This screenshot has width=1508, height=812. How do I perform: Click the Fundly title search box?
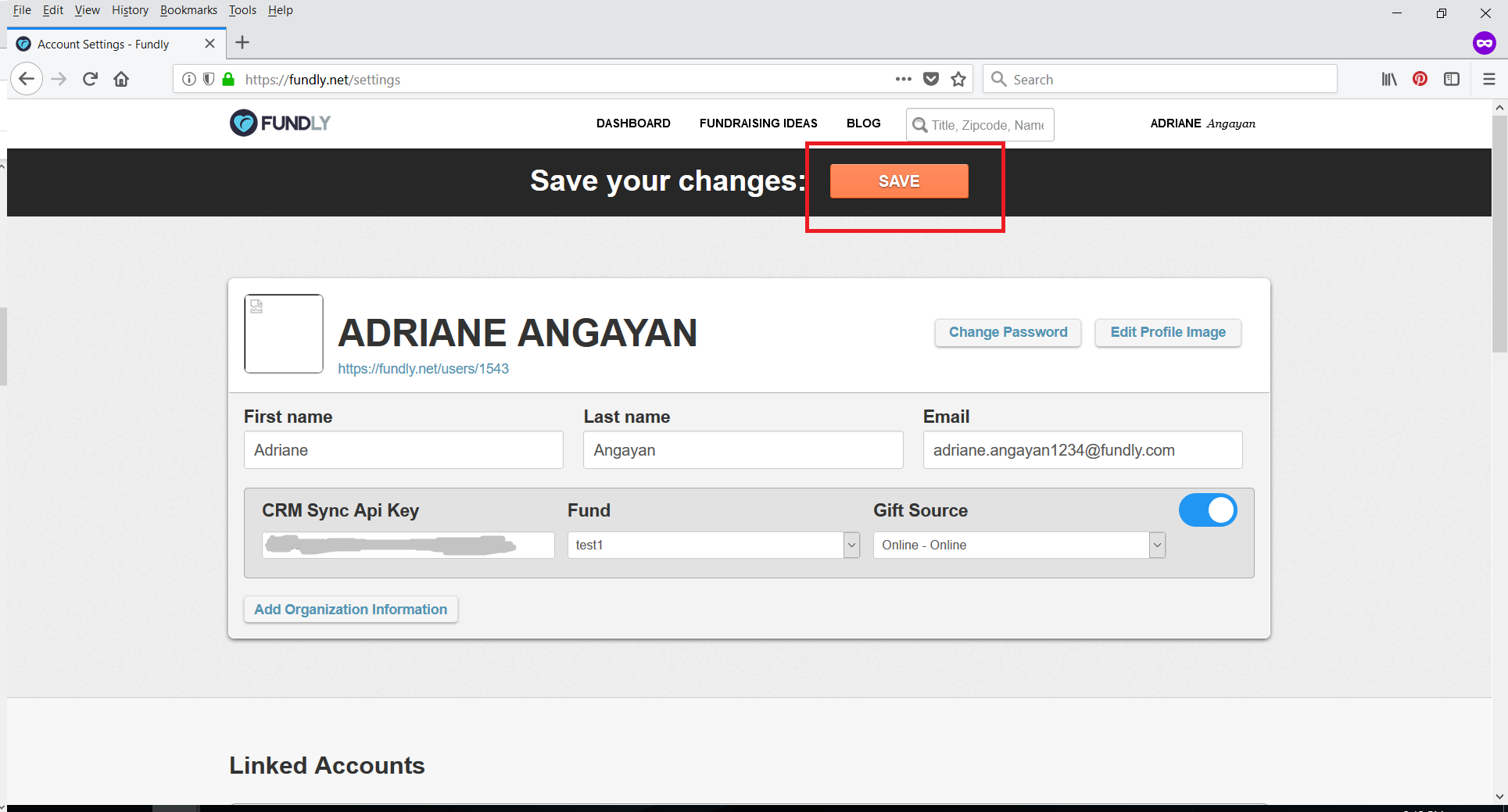click(980, 125)
